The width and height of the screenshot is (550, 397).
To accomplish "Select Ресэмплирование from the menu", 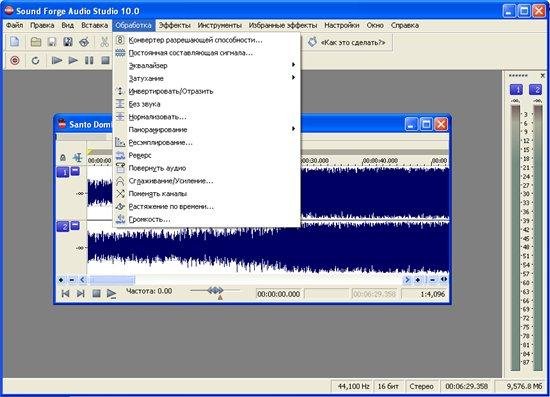I will point(207,142).
